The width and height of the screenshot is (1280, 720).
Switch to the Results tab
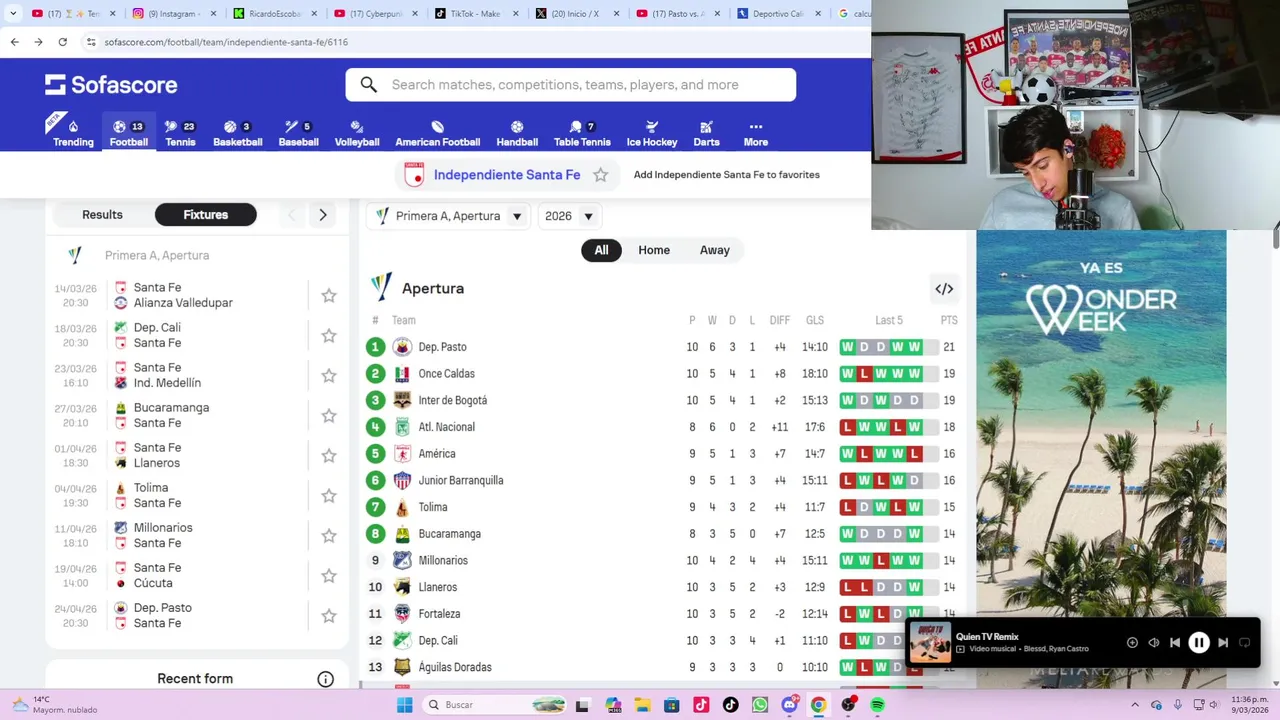(102, 215)
